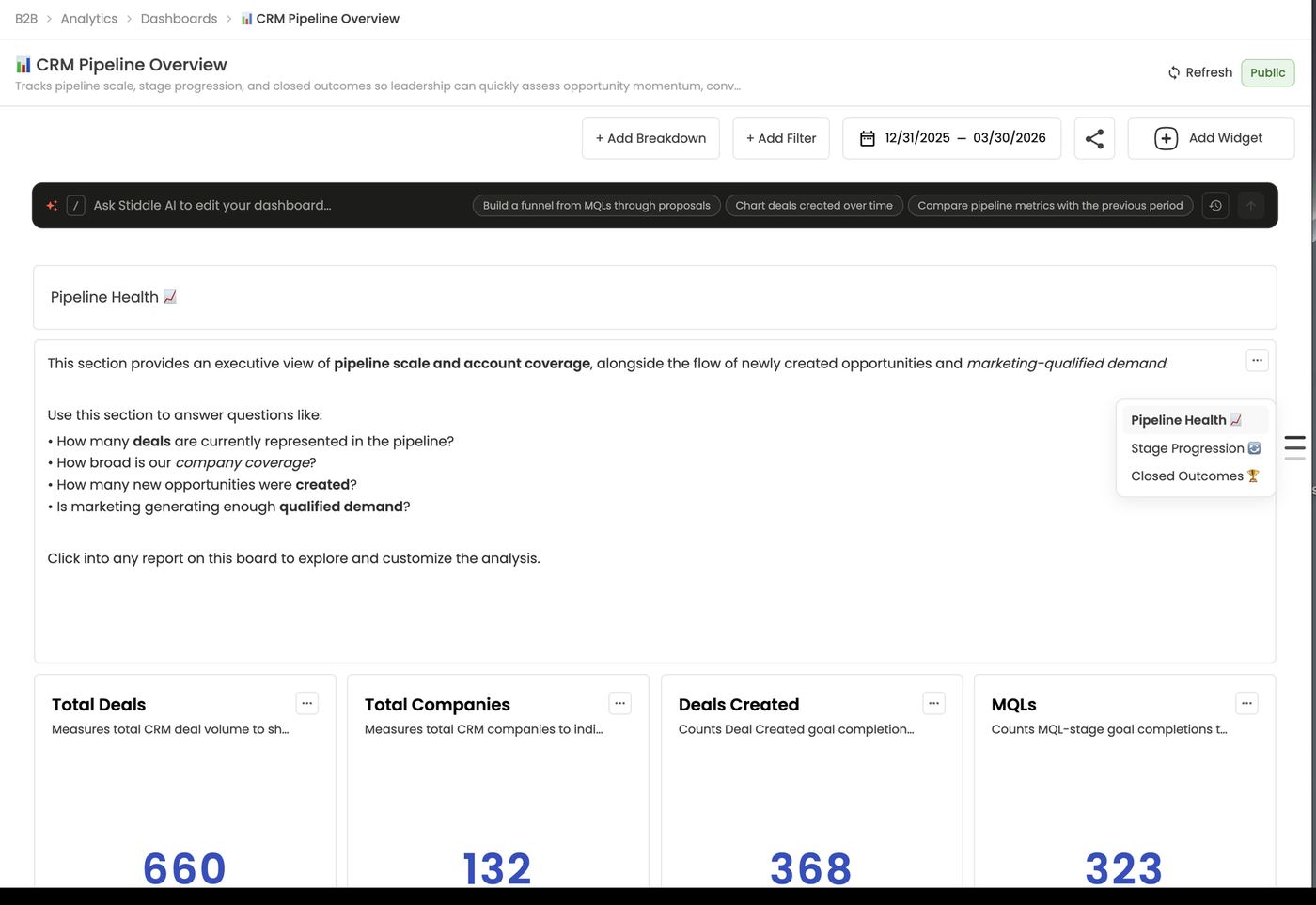Jump to the Closed Outcomes section

pos(1195,476)
